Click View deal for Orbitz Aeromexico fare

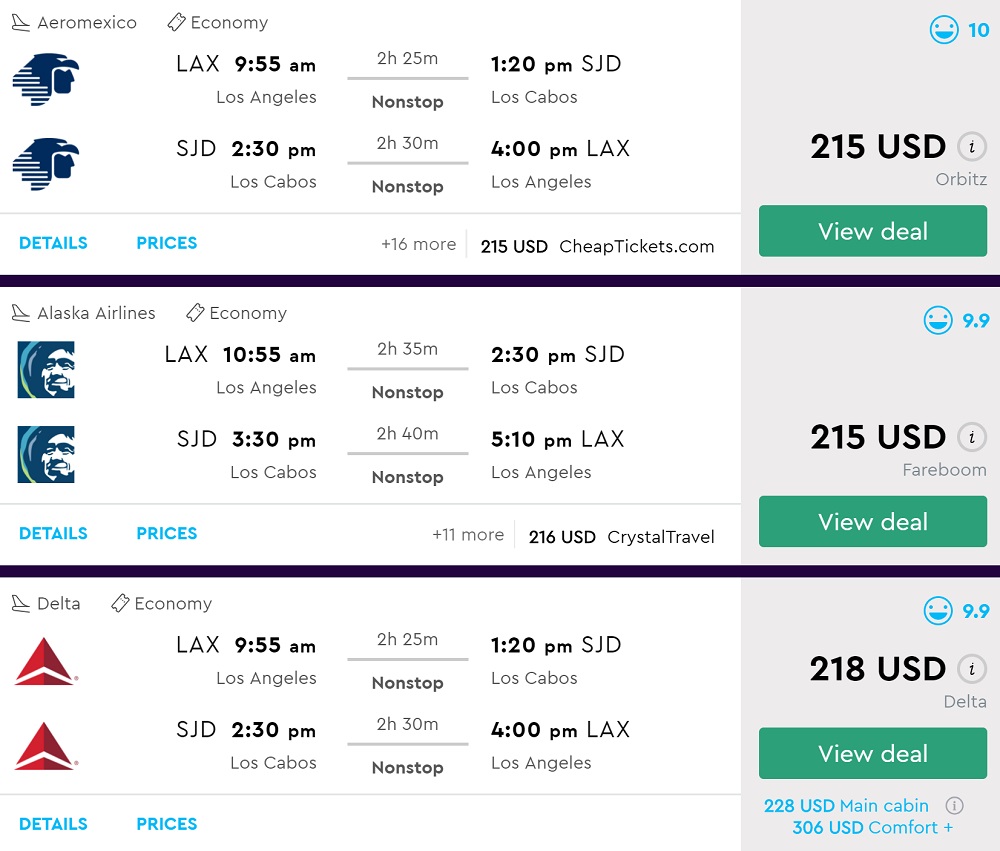pos(872,232)
